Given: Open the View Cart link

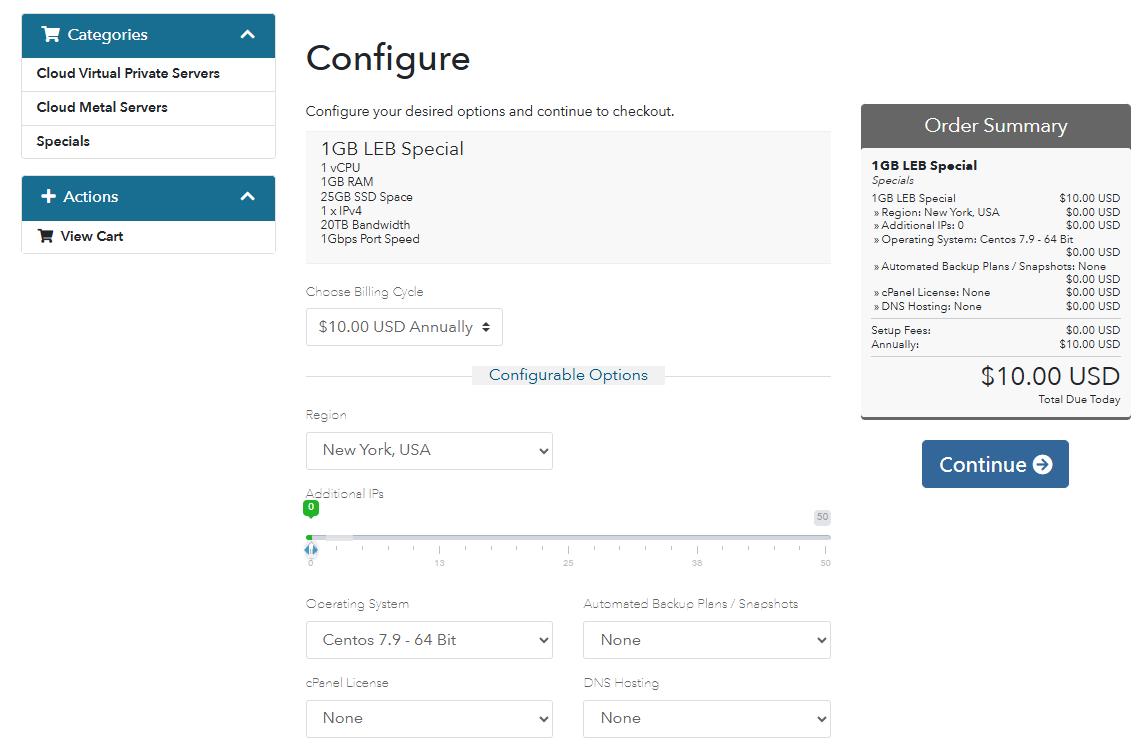Looking at the screenshot, I should (x=91, y=237).
